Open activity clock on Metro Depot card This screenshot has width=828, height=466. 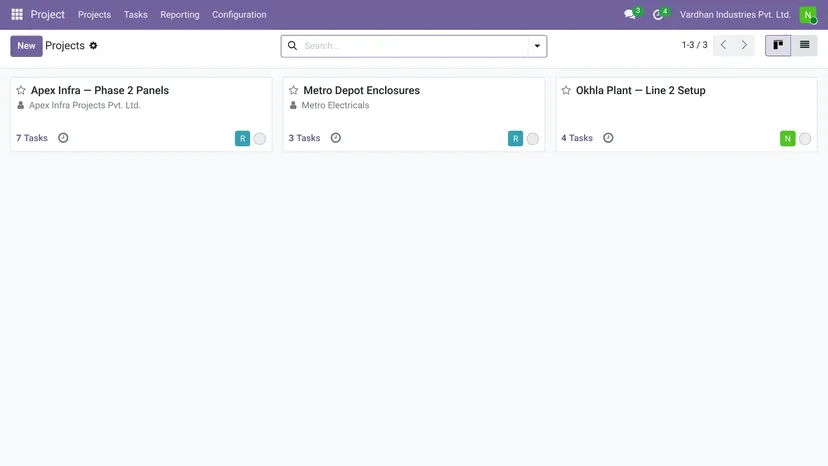[x=335, y=138]
